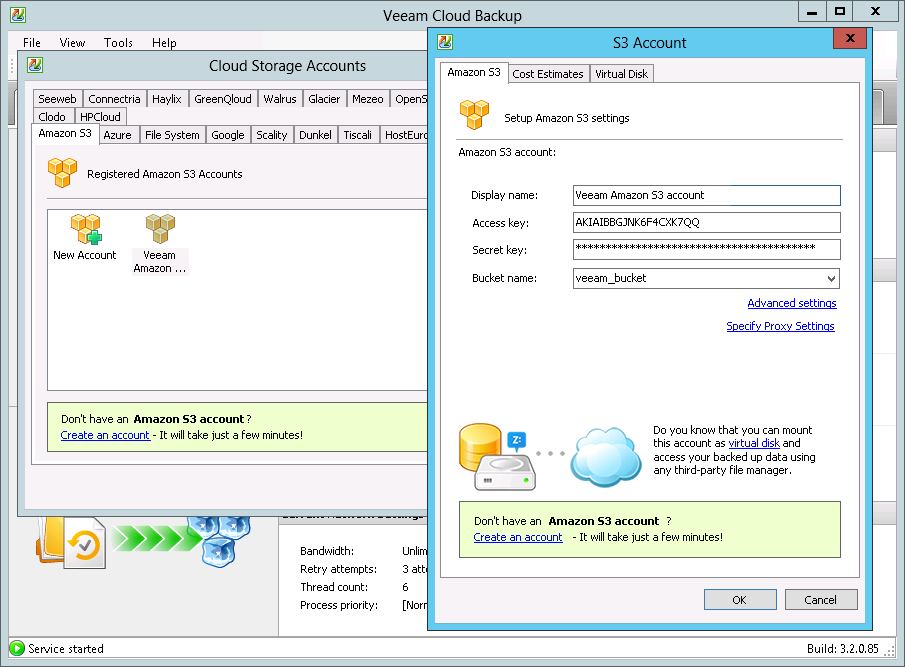The height and width of the screenshot is (667, 905).
Task: Select the Clodo storage tab
Action: (x=52, y=117)
